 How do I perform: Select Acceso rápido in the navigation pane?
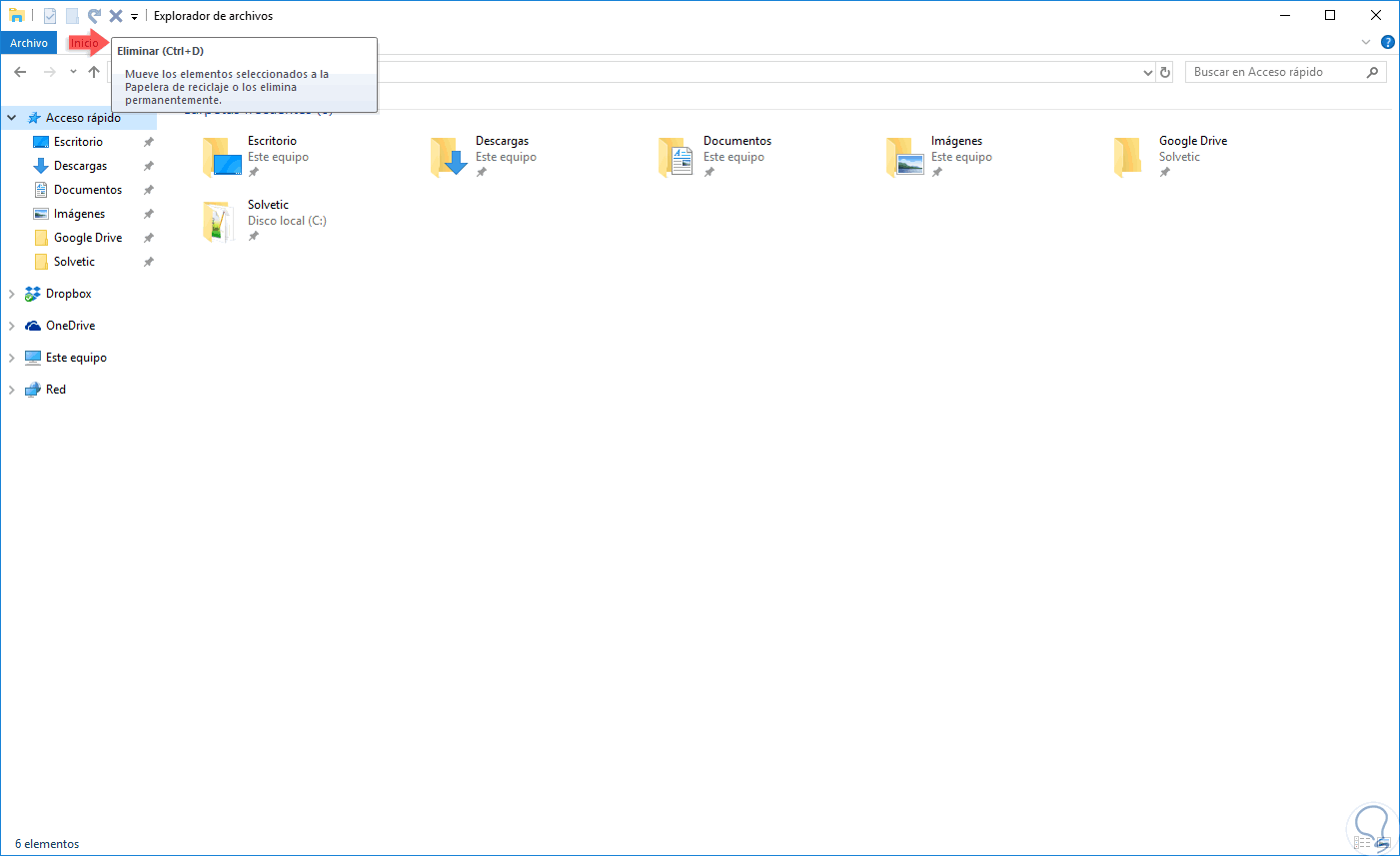pos(83,118)
